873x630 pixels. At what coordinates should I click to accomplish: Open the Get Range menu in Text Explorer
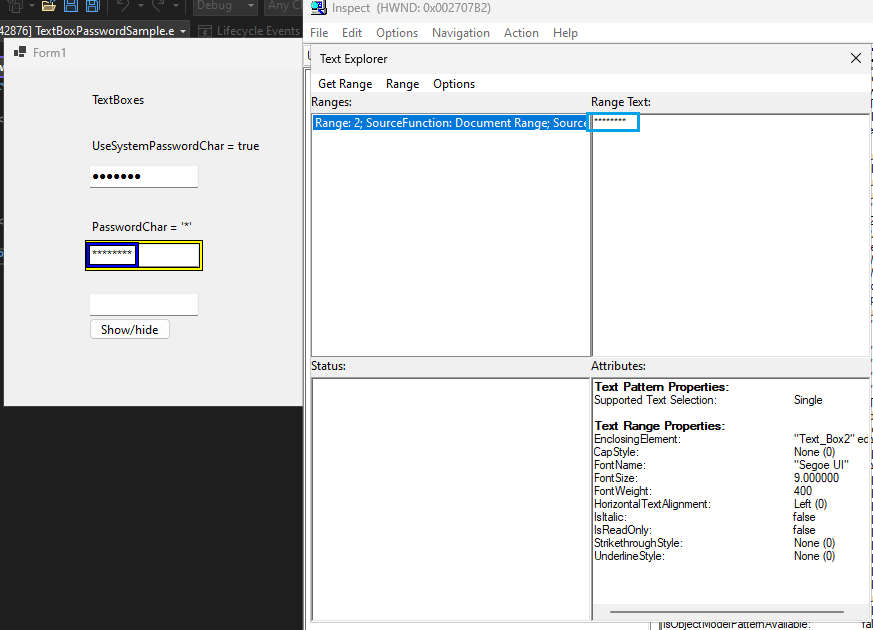point(343,84)
